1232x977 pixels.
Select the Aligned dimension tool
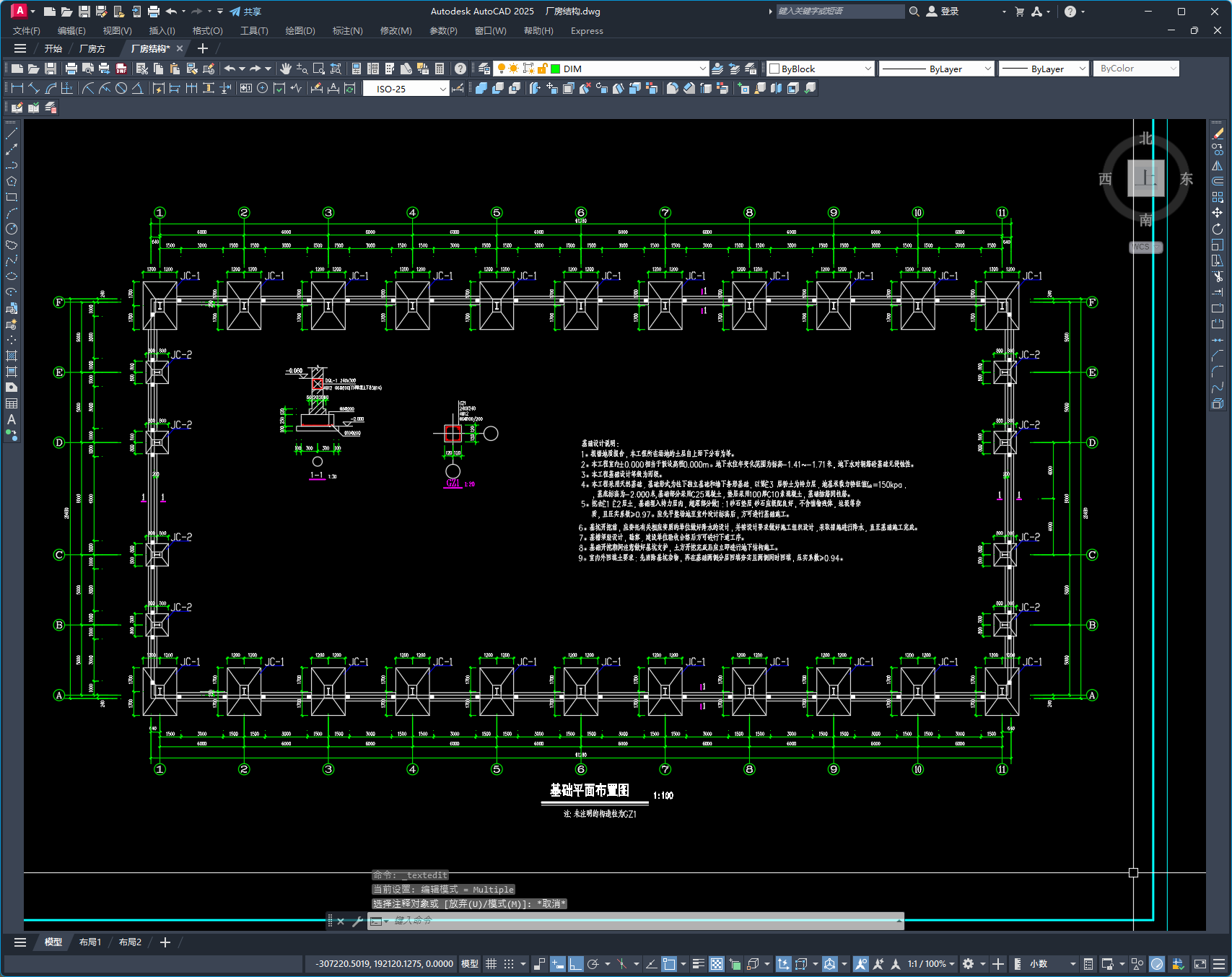33,88
